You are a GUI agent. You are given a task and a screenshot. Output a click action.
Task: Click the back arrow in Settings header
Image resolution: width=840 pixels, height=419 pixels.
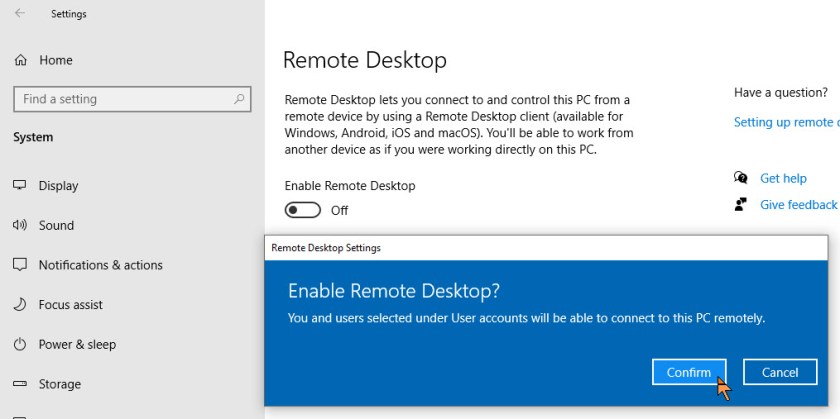(20, 13)
